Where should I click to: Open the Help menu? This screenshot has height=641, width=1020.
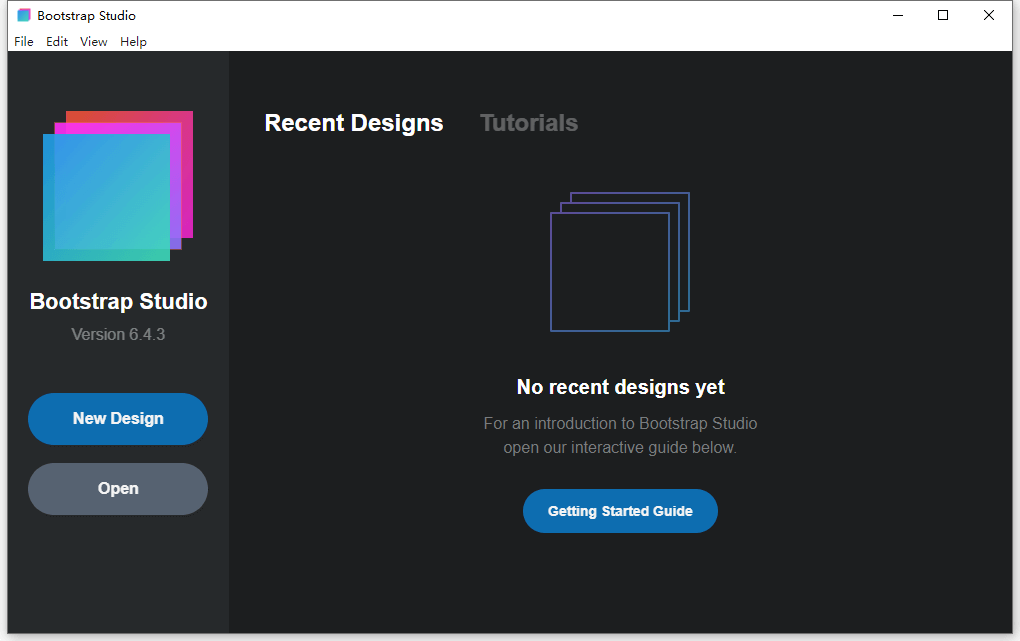coord(133,42)
